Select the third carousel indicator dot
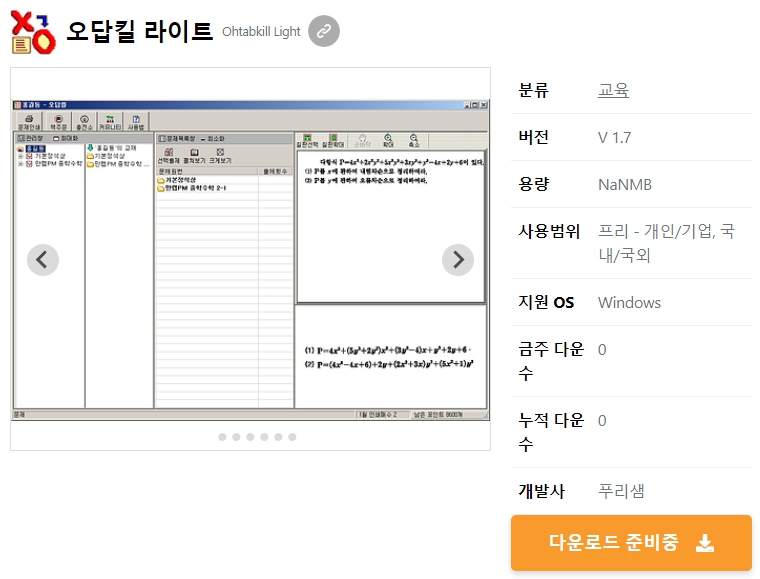This screenshot has width=760, height=579. [x=250, y=437]
